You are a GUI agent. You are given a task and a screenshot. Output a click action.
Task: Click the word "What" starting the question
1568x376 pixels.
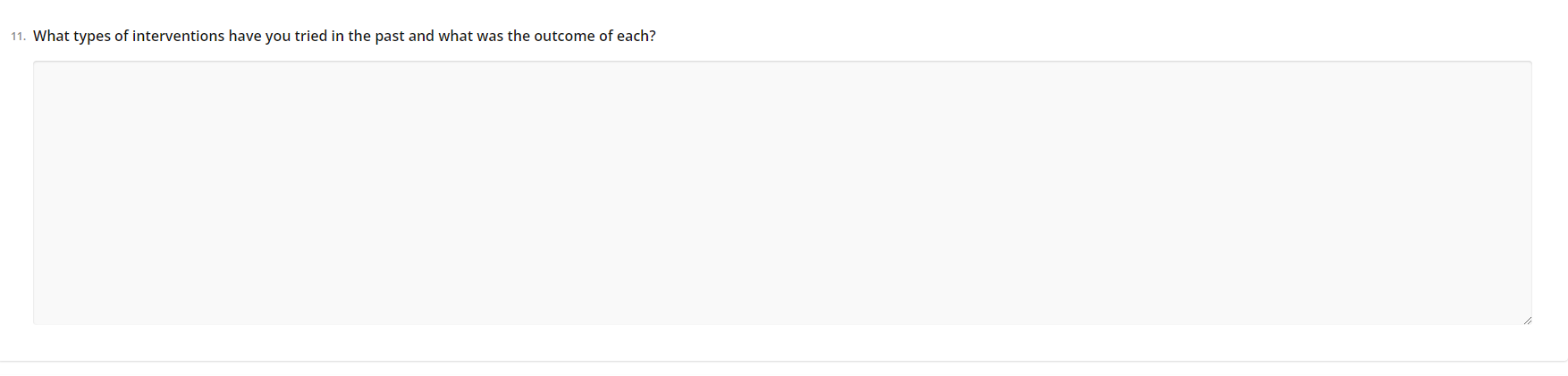click(x=51, y=37)
